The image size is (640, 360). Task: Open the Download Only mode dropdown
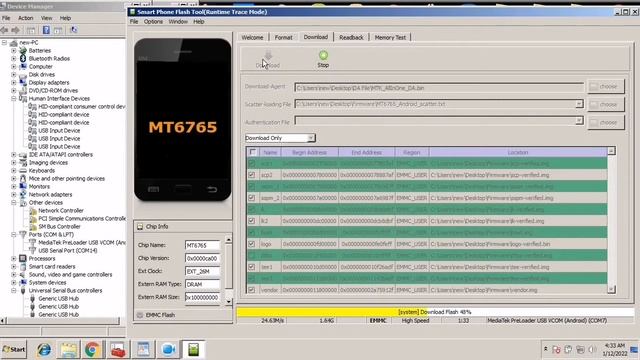click(311, 138)
